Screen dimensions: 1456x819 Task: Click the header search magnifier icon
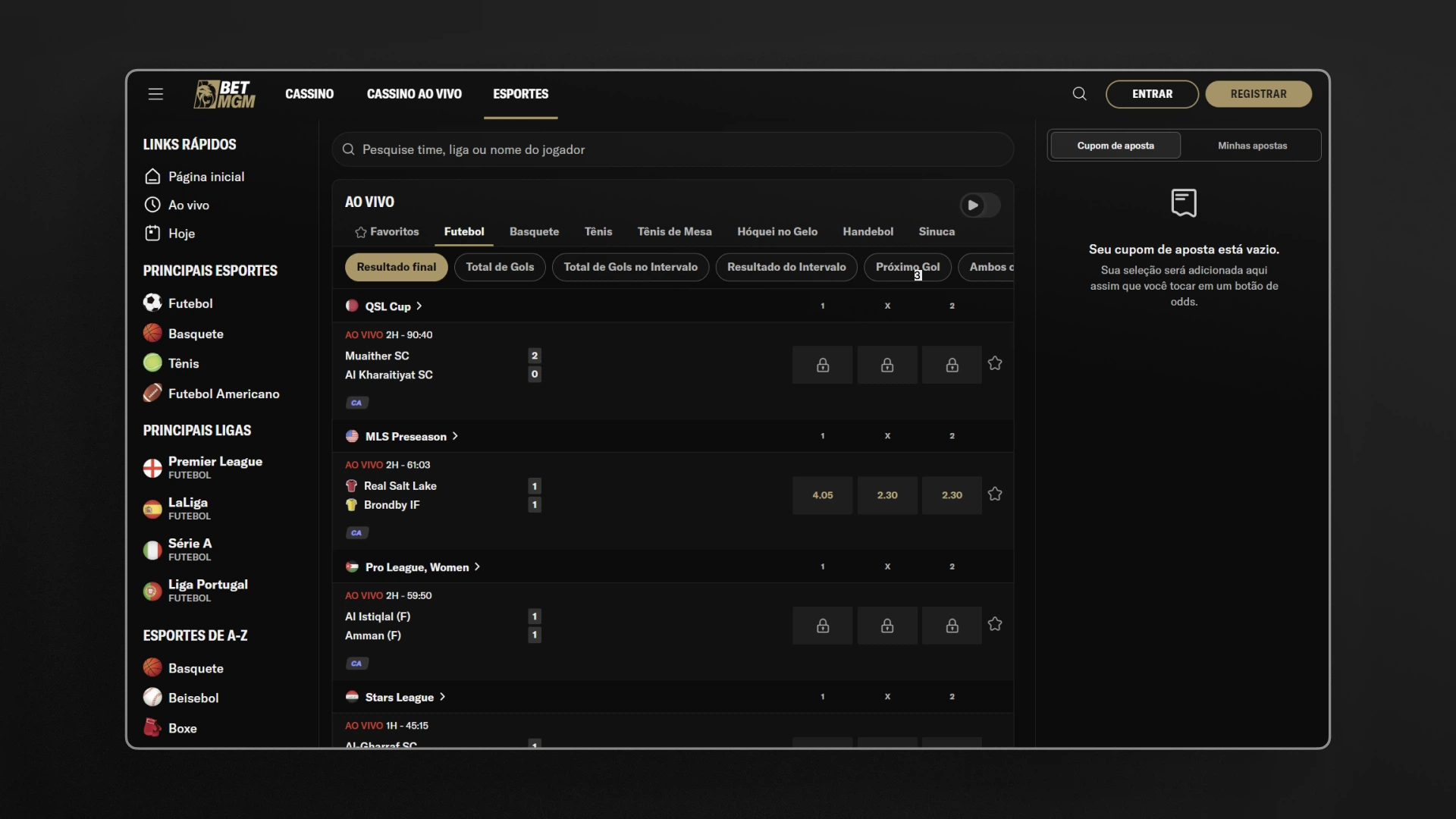pyautogui.click(x=1079, y=94)
